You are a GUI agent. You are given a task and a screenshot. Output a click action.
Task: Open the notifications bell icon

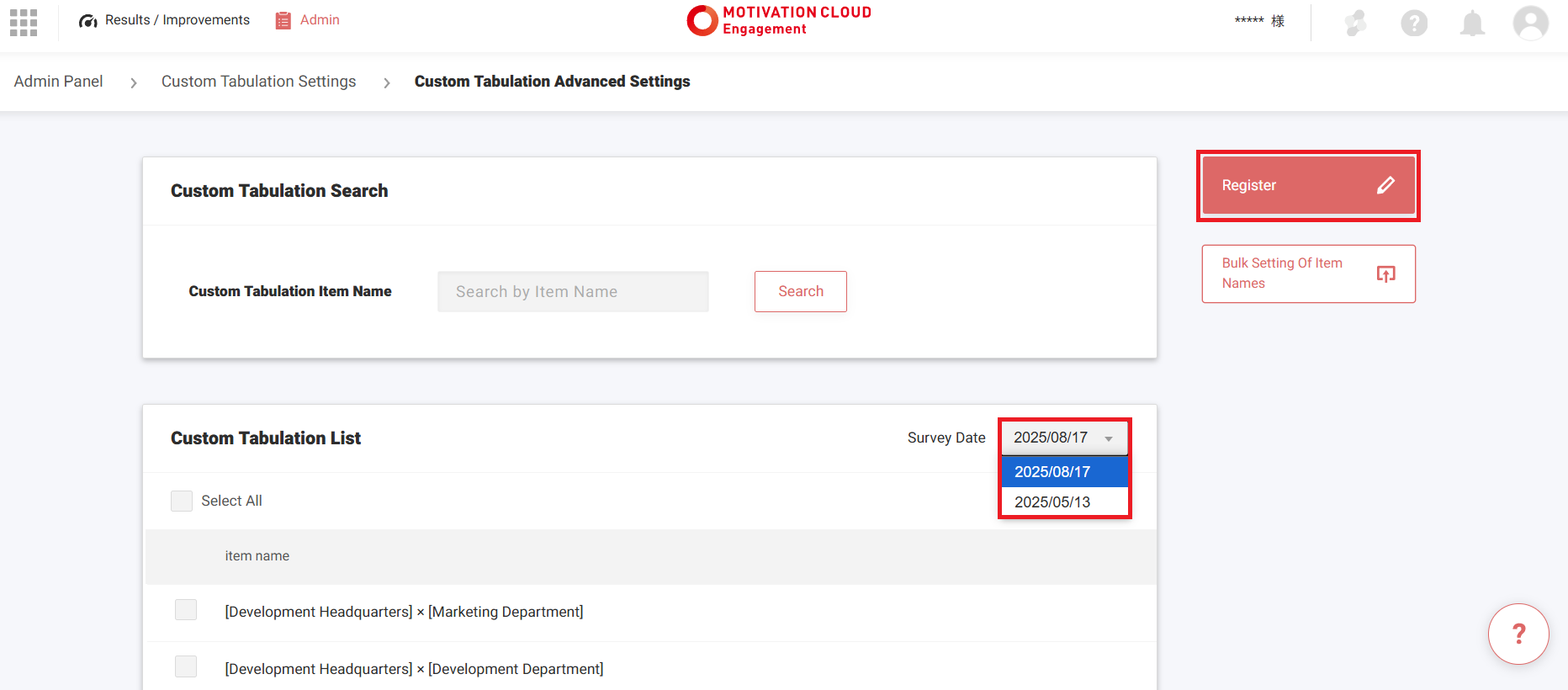click(x=1472, y=23)
